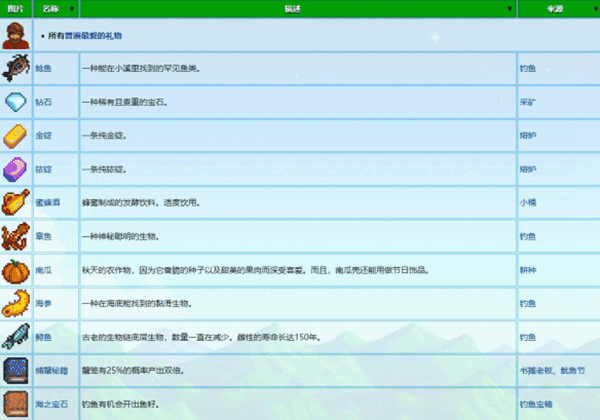Open the 铱锭 name link
Screen dimensions: 600x420
click(43, 169)
